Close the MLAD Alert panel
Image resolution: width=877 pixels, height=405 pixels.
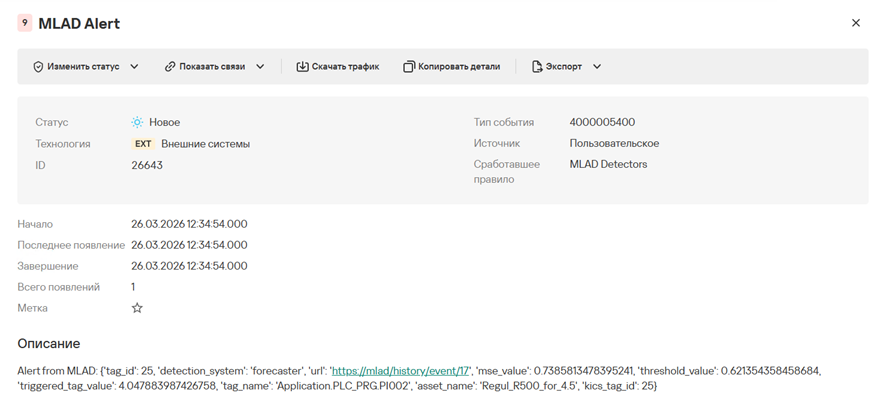(855, 23)
